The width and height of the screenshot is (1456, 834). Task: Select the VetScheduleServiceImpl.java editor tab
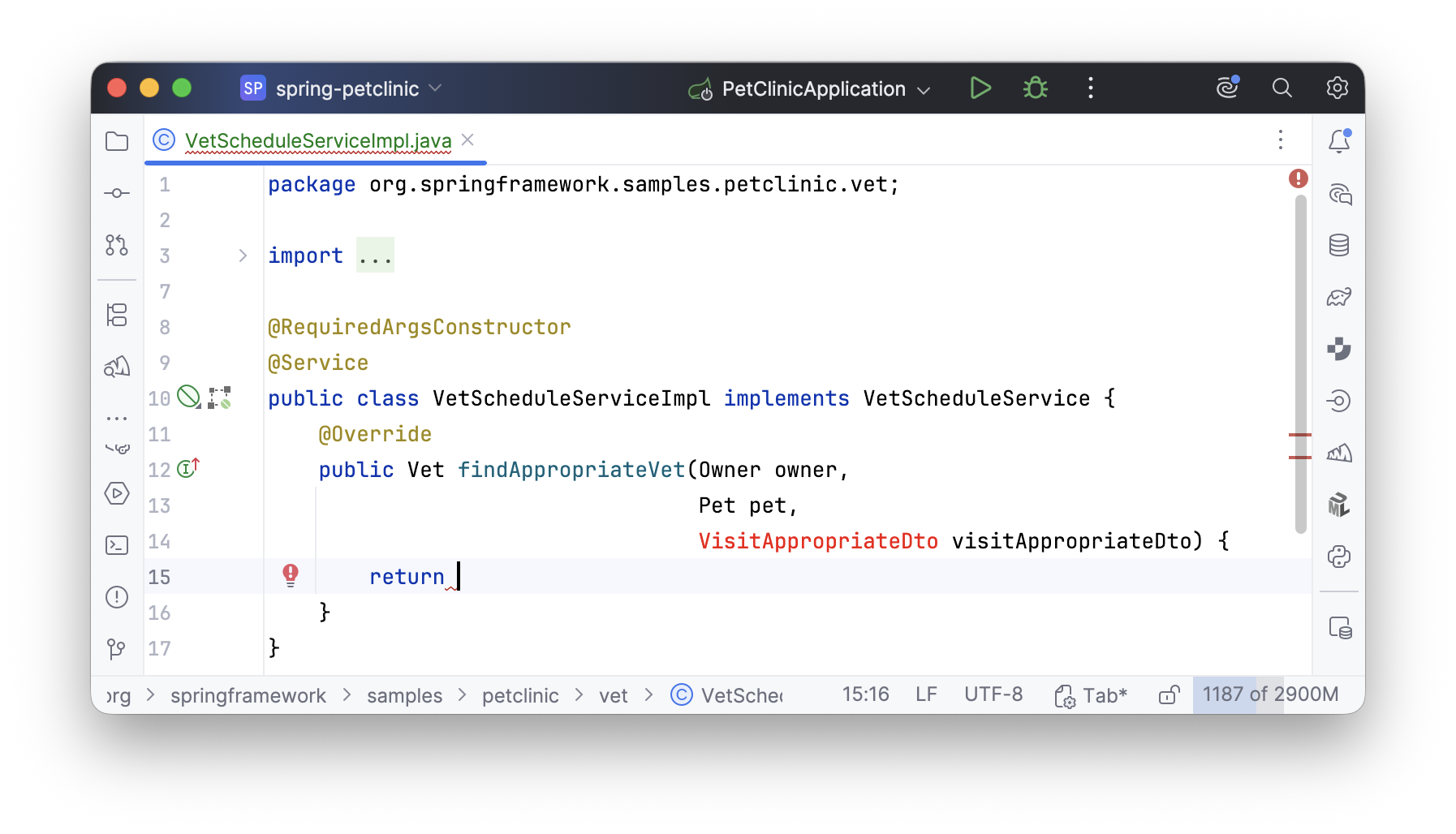click(x=317, y=141)
